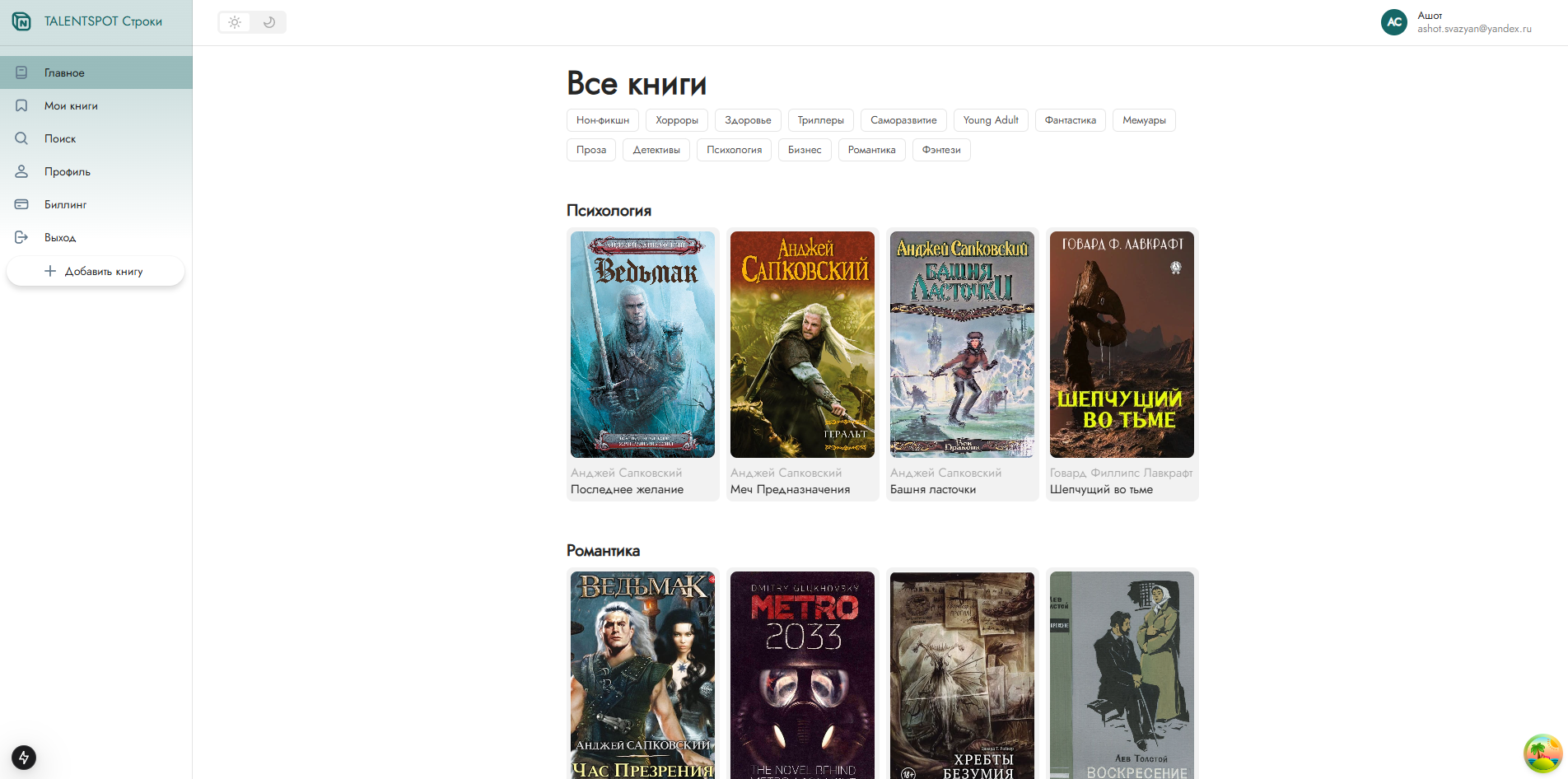Click the magnifier icon beside Поиск
Image resolution: width=1568 pixels, height=779 pixels.
point(21,138)
